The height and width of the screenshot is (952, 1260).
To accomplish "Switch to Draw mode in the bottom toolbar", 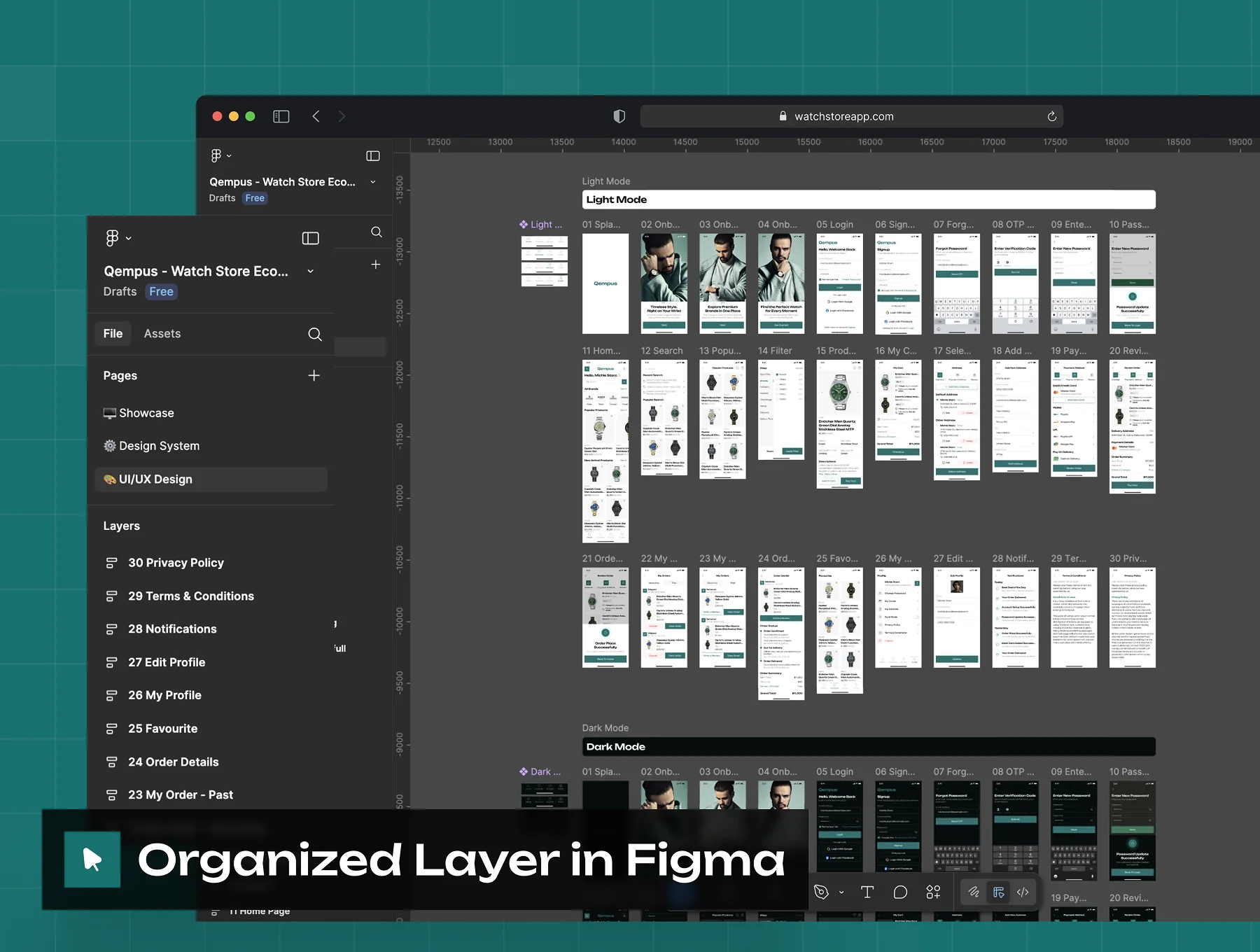I will point(973,892).
